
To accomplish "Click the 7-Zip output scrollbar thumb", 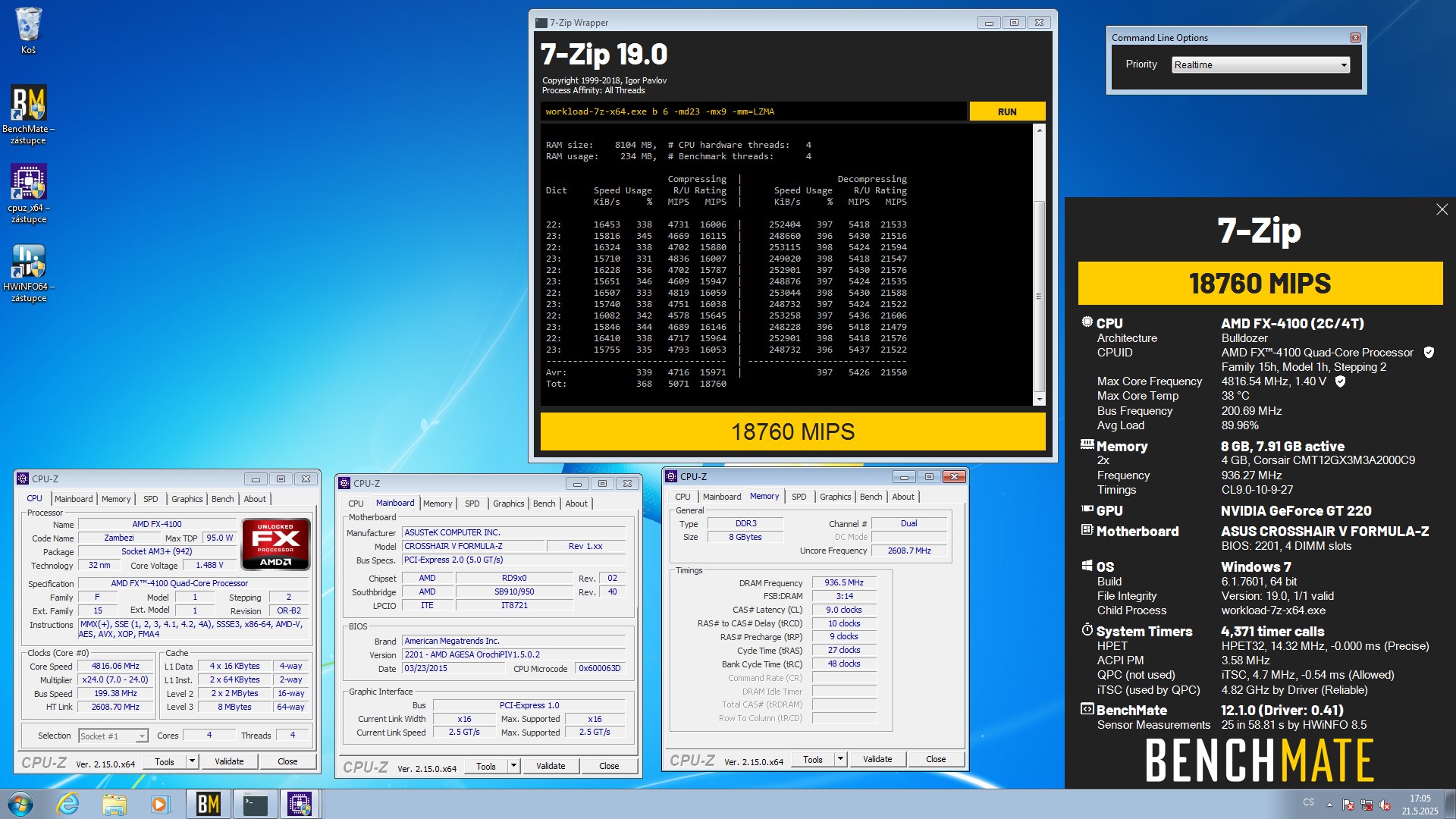I will pyautogui.click(x=1040, y=296).
